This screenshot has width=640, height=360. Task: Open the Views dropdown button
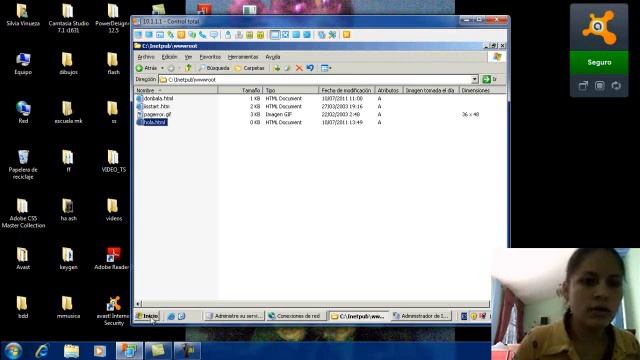[x=326, y=68]
